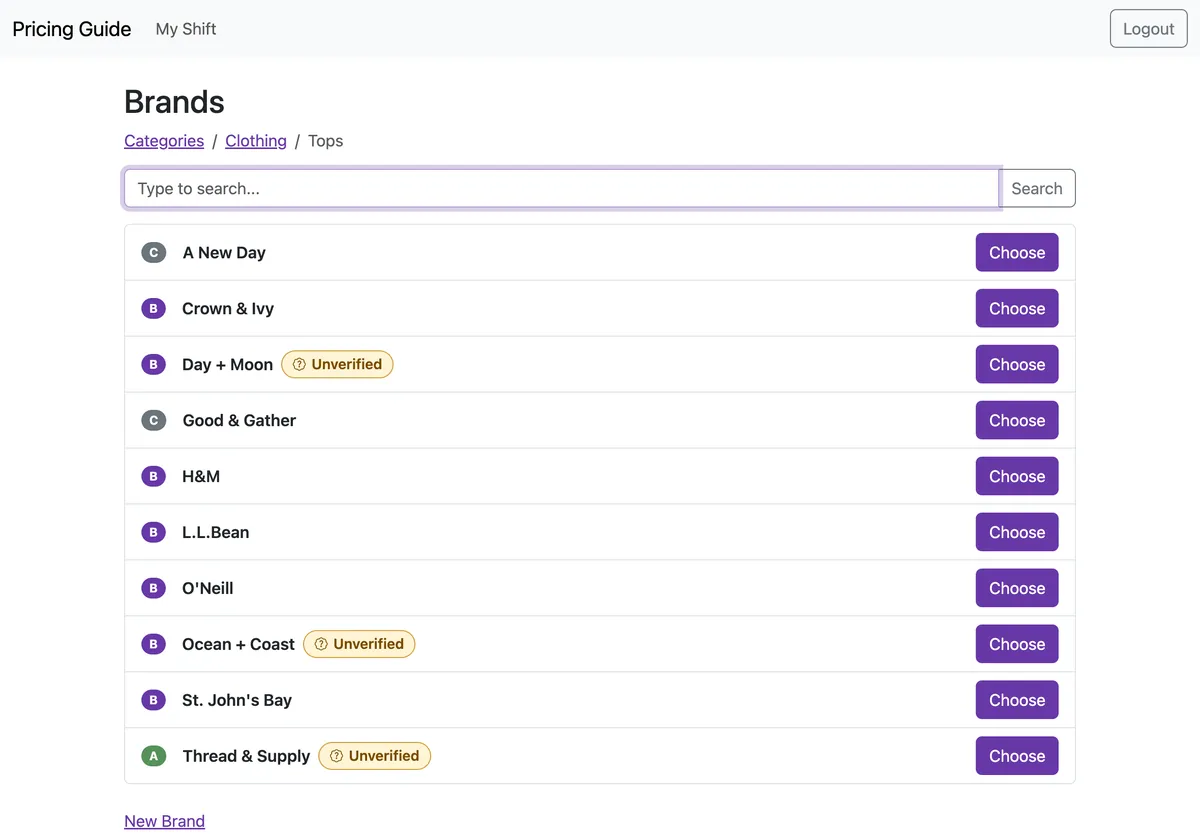Image resolution: width=1200 pixels, height=834 pixels.
Task: Log out using the Logout button
Action: tap(1148, 29)
